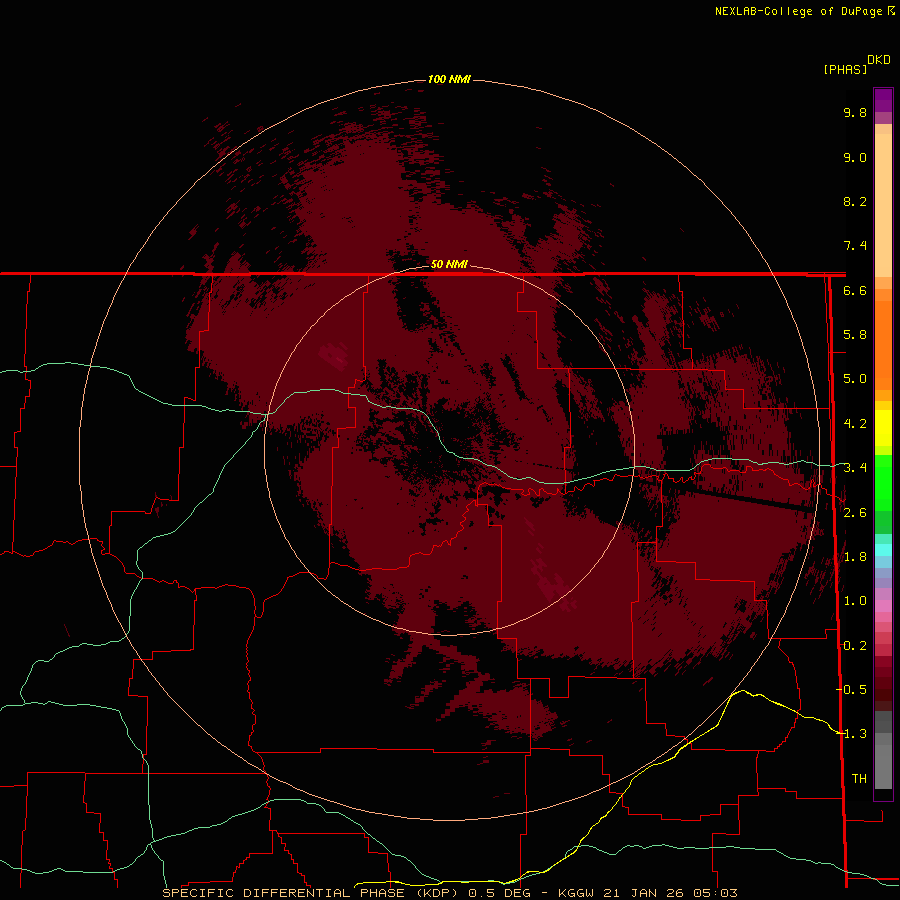Click the 0.2 scale value
Screen dimensions: 900x900
pos(855,646)
